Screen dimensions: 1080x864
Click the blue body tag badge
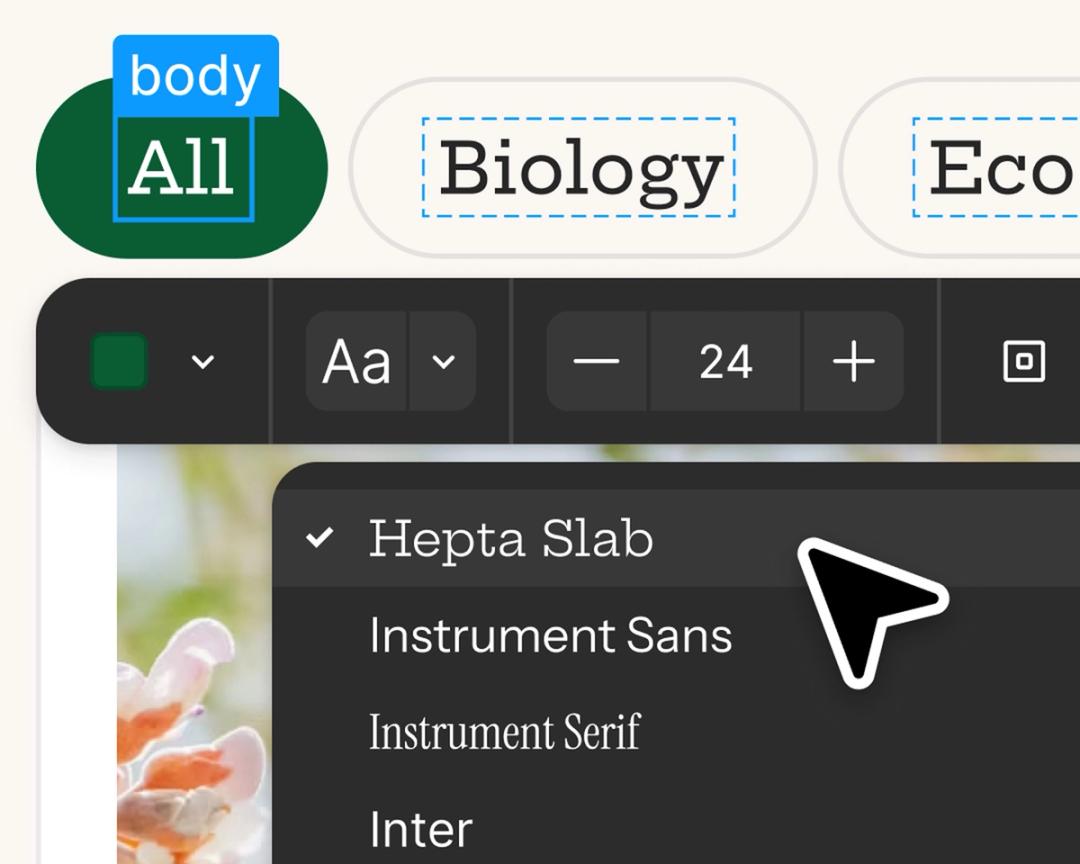(195, 75)
